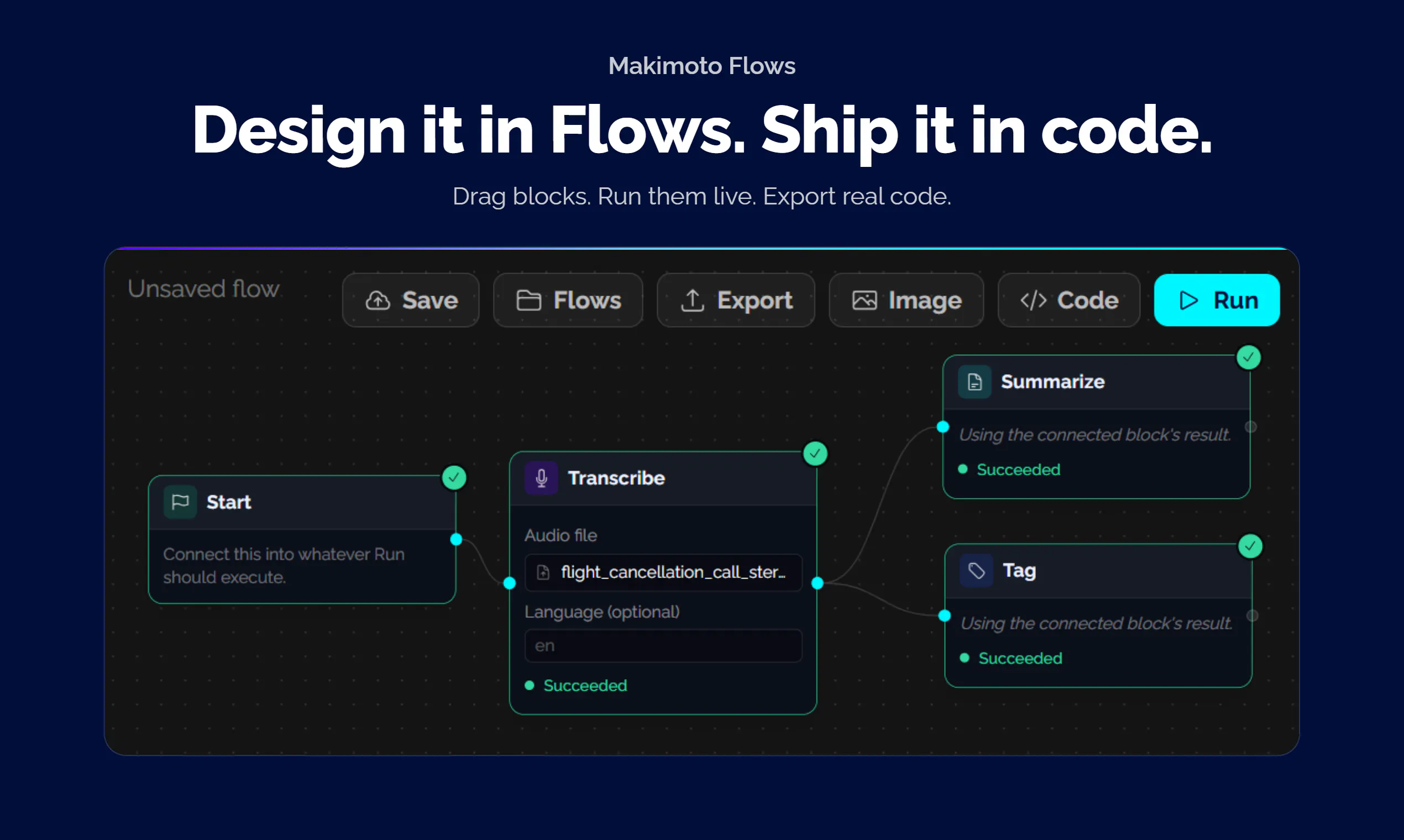This screenshot has width=1404, height=840.
Task: Export the flow using Export button
Action: (736, 300)
